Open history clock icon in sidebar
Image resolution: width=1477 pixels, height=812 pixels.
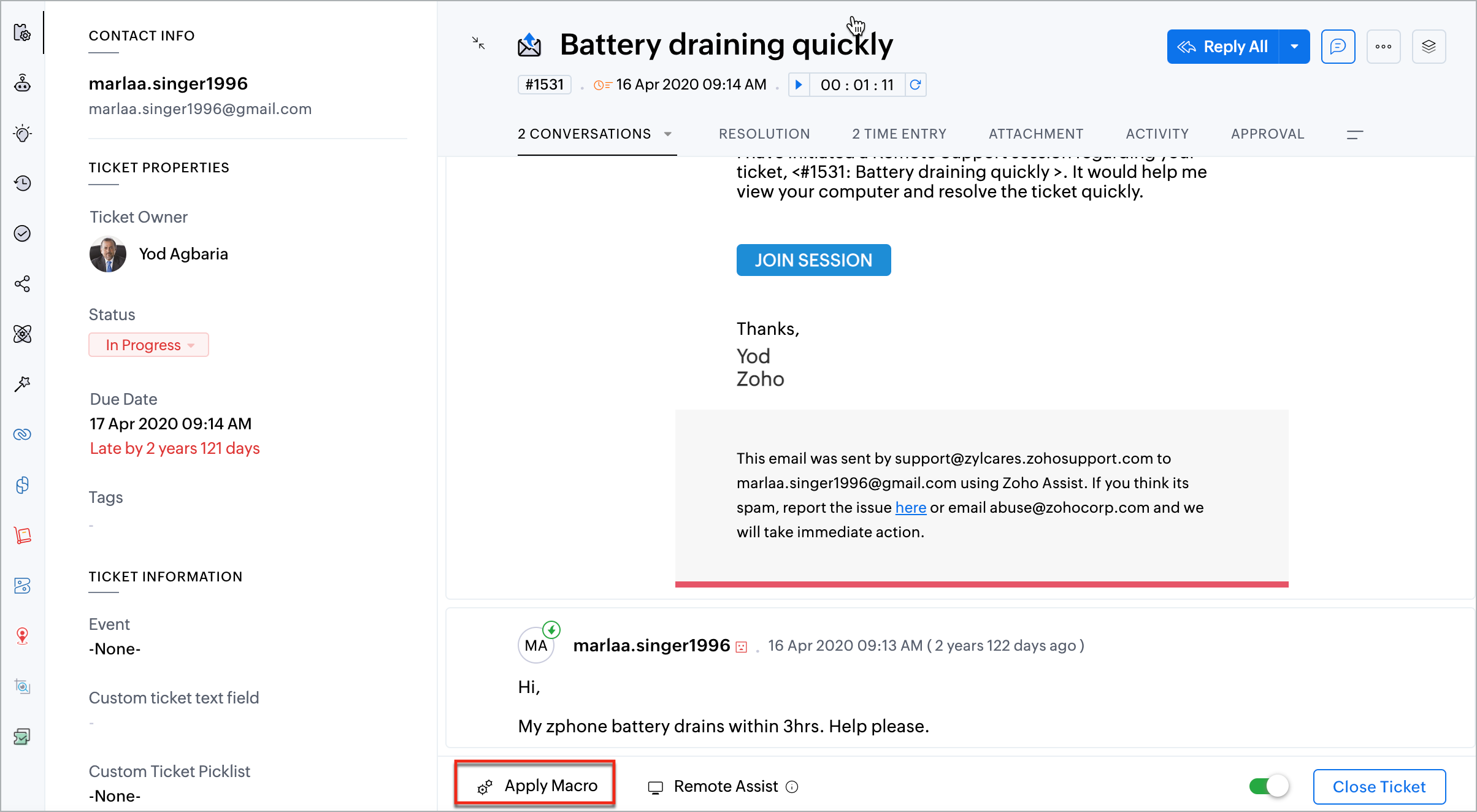tap(23, 183)
